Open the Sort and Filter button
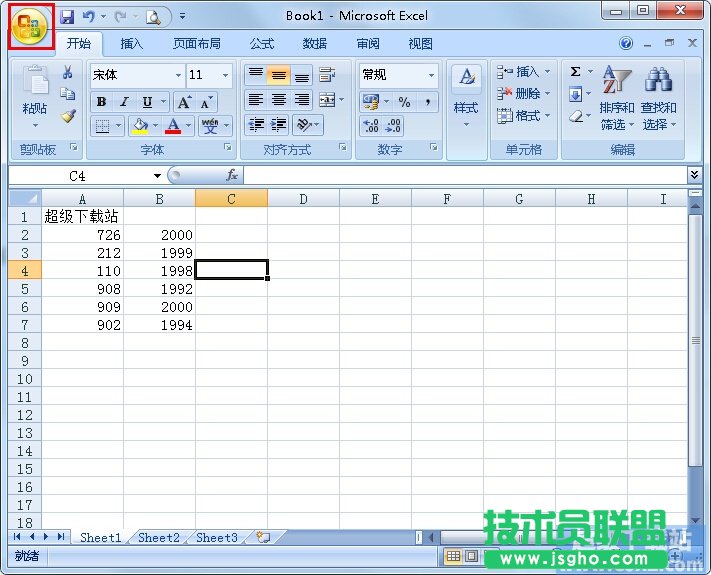Image resolution: width=711 pixels, height=575 pixels. [617, 98]
